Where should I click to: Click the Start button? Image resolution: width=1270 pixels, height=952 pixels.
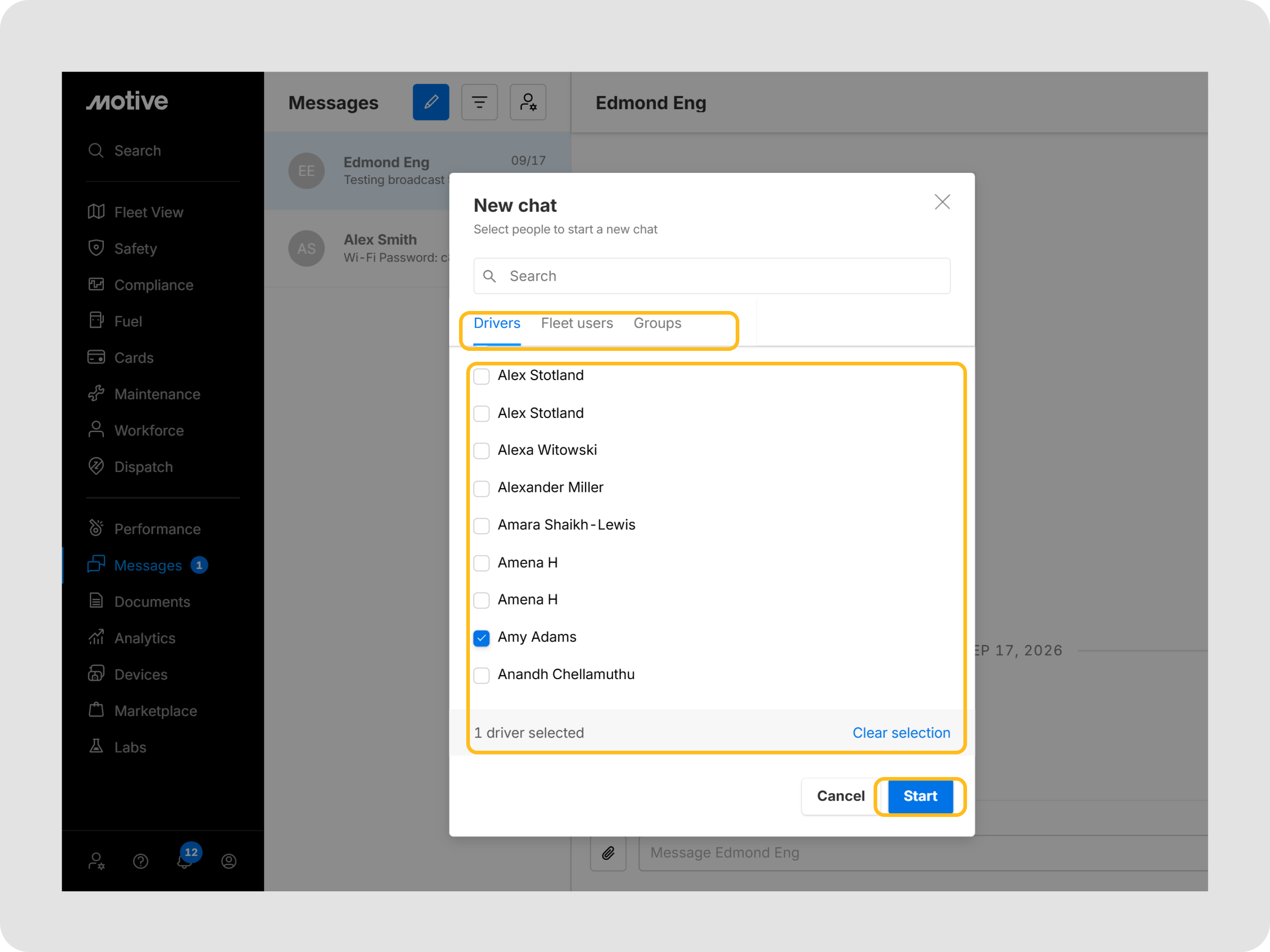920,796
